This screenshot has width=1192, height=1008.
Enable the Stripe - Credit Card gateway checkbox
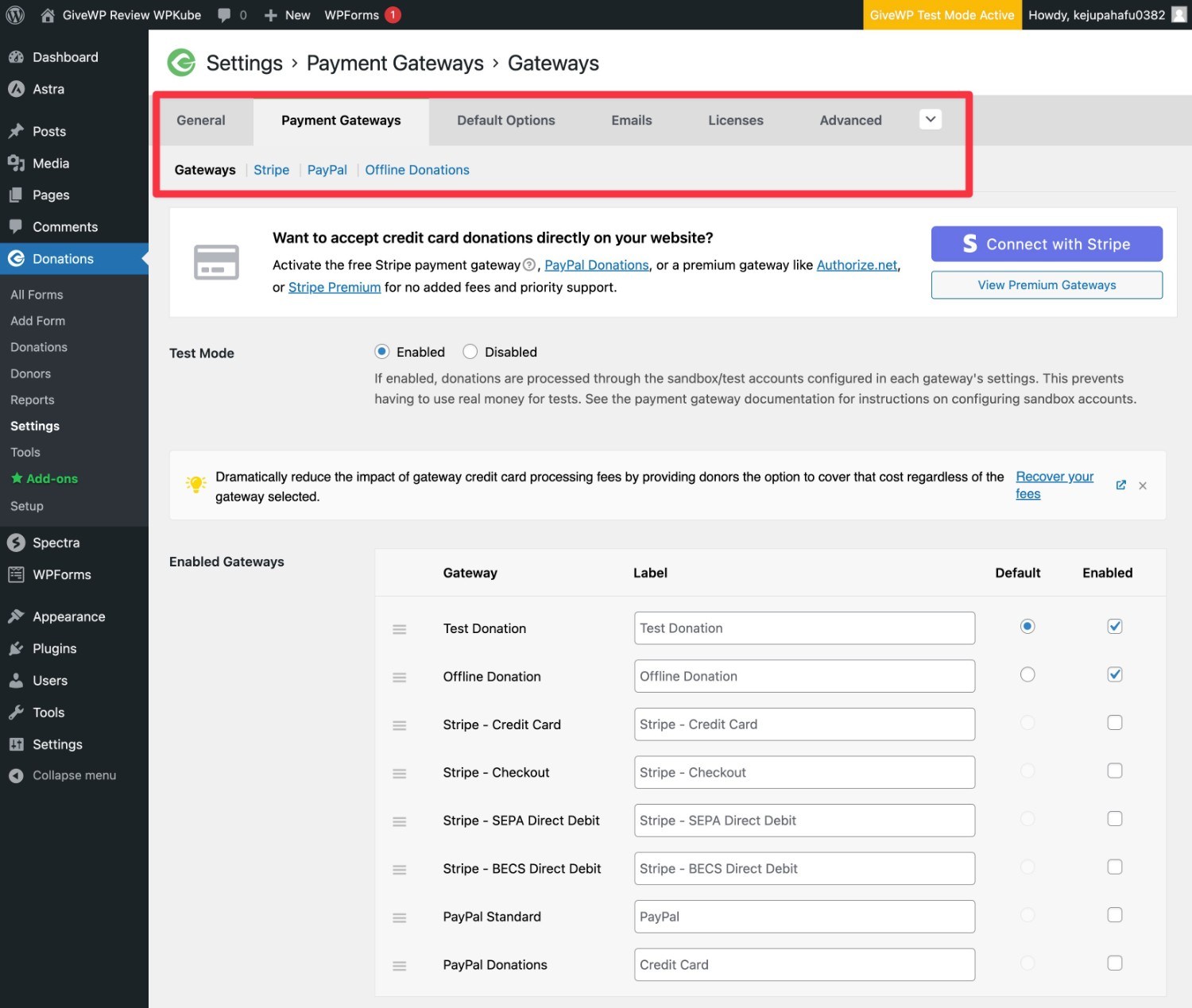pos(1115,723)
